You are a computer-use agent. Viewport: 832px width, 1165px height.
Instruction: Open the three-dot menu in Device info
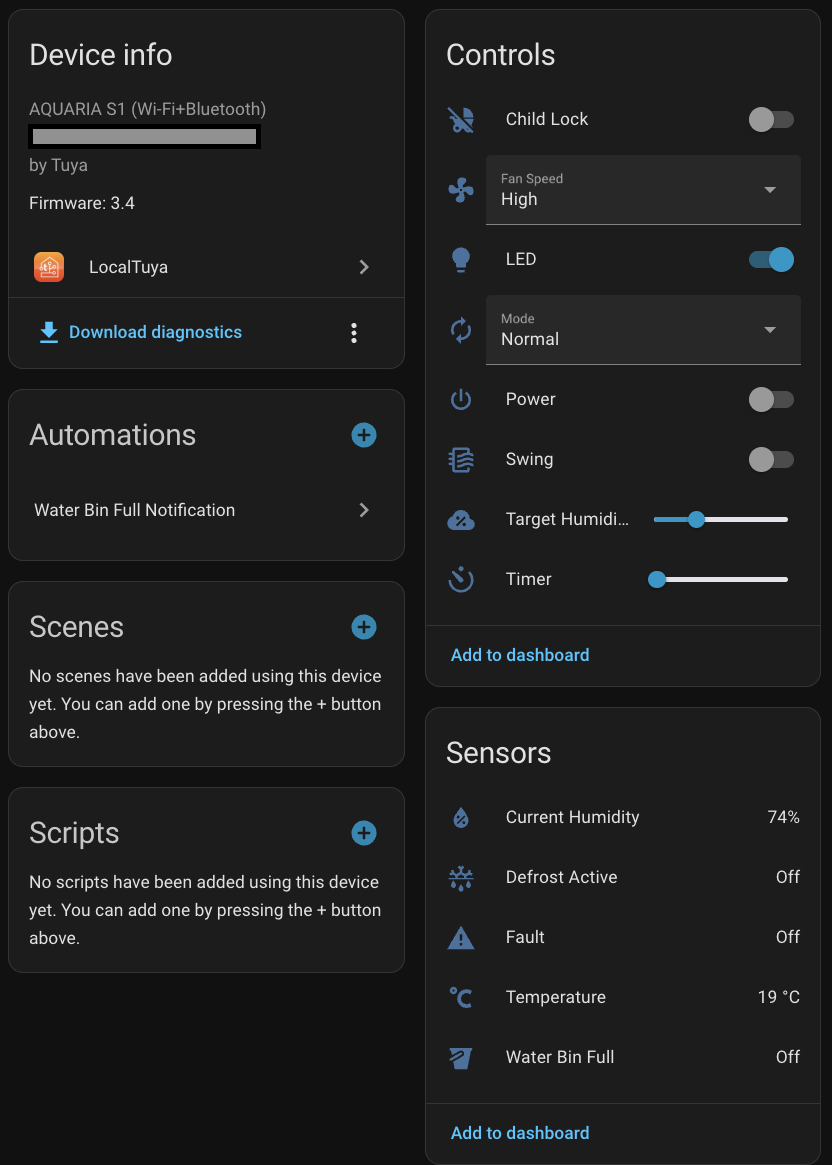pyautogui.click(x=354, y=333)
